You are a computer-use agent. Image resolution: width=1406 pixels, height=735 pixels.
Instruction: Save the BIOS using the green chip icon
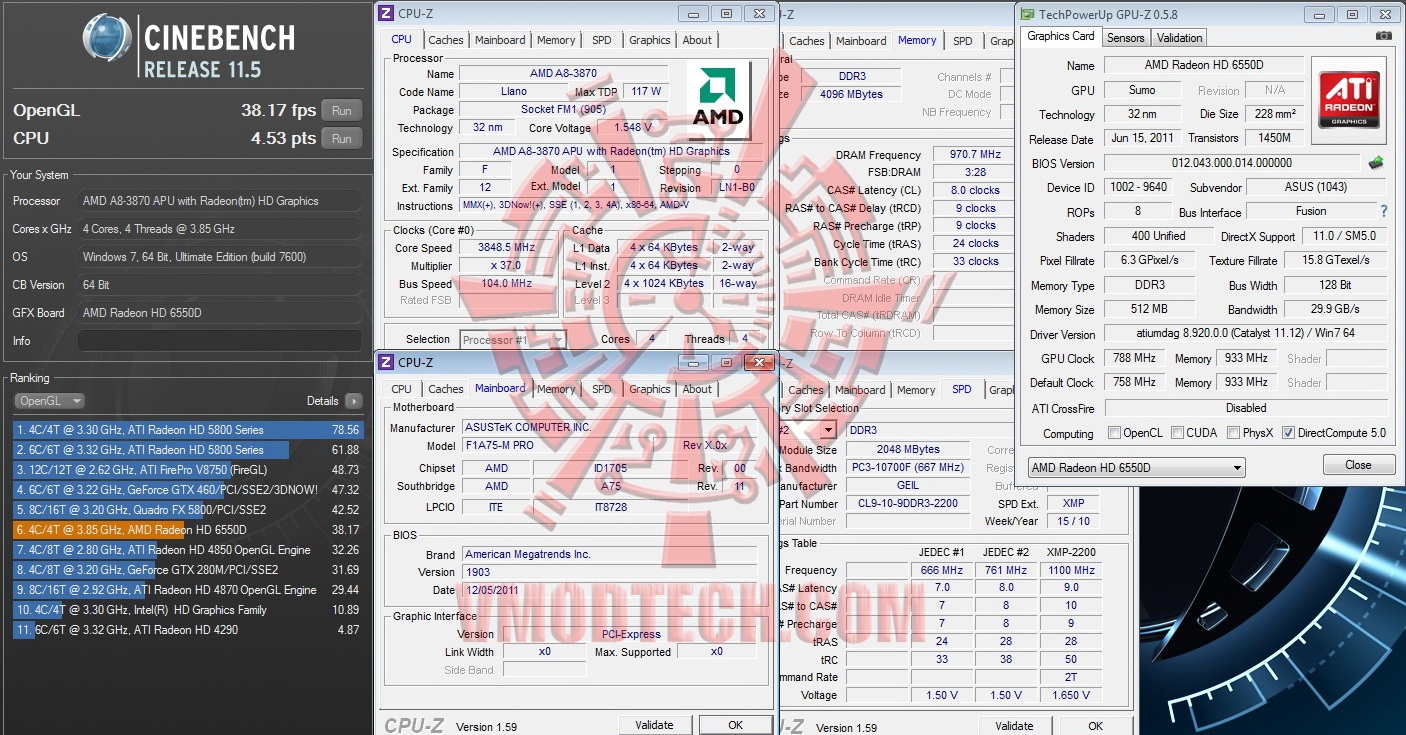1376,163
